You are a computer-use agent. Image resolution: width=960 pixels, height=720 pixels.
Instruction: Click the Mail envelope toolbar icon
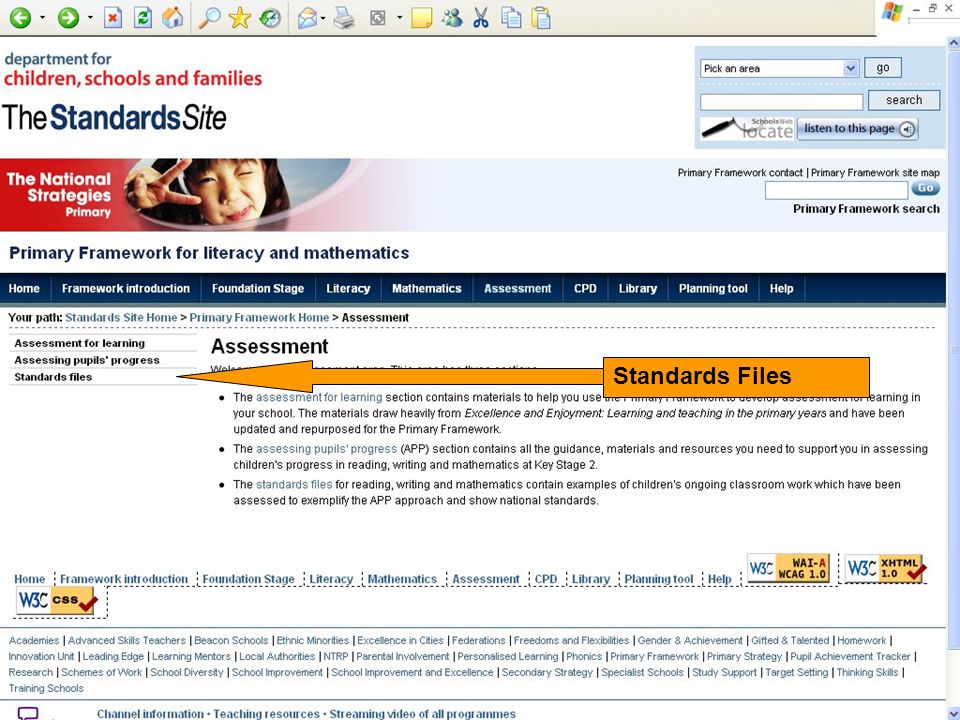click(307, 18)
